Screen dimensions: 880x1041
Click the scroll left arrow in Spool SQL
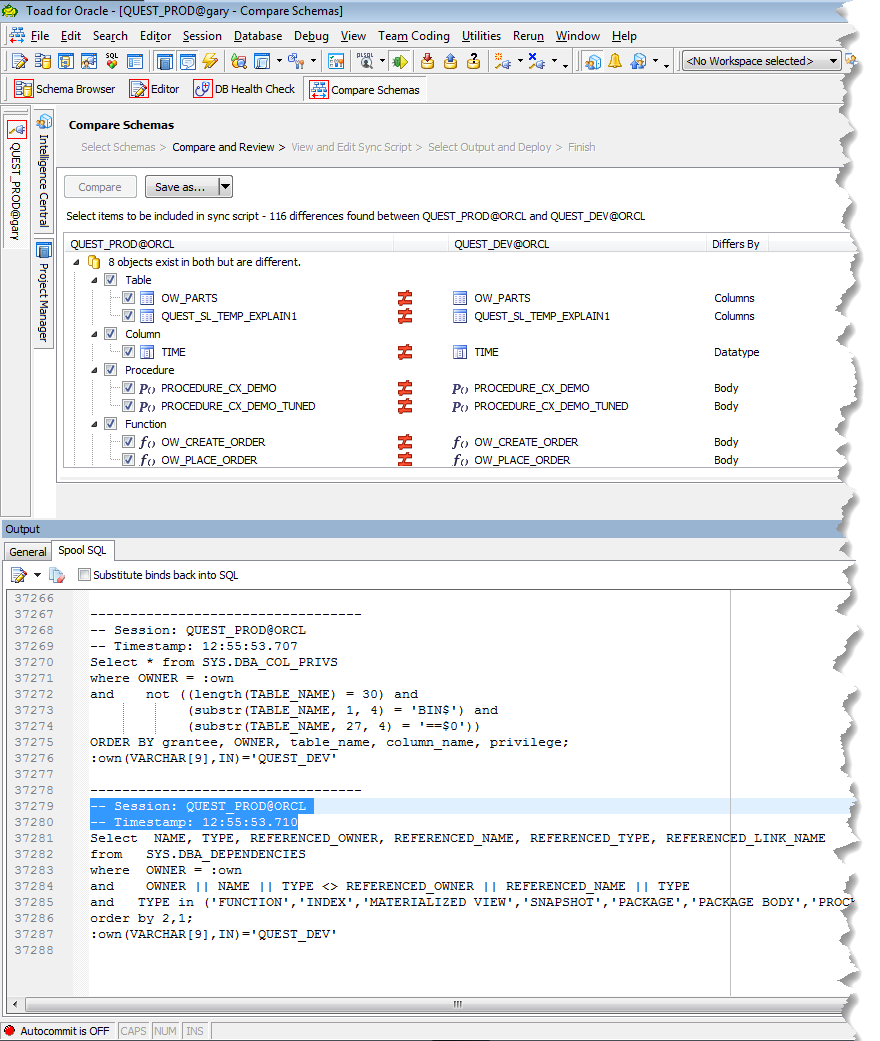(15, 1004)
